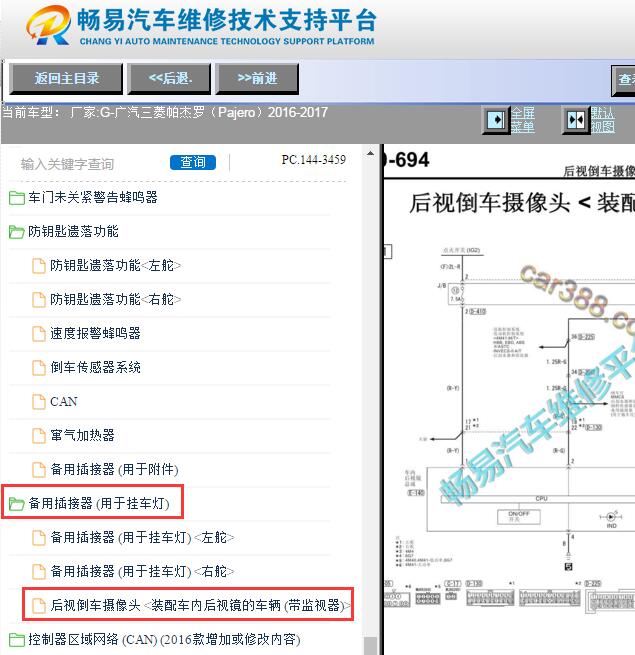Click document icon beside 倒车传感器系统
Viewport: 635px width, 655px height.
(x=39, y=368)
